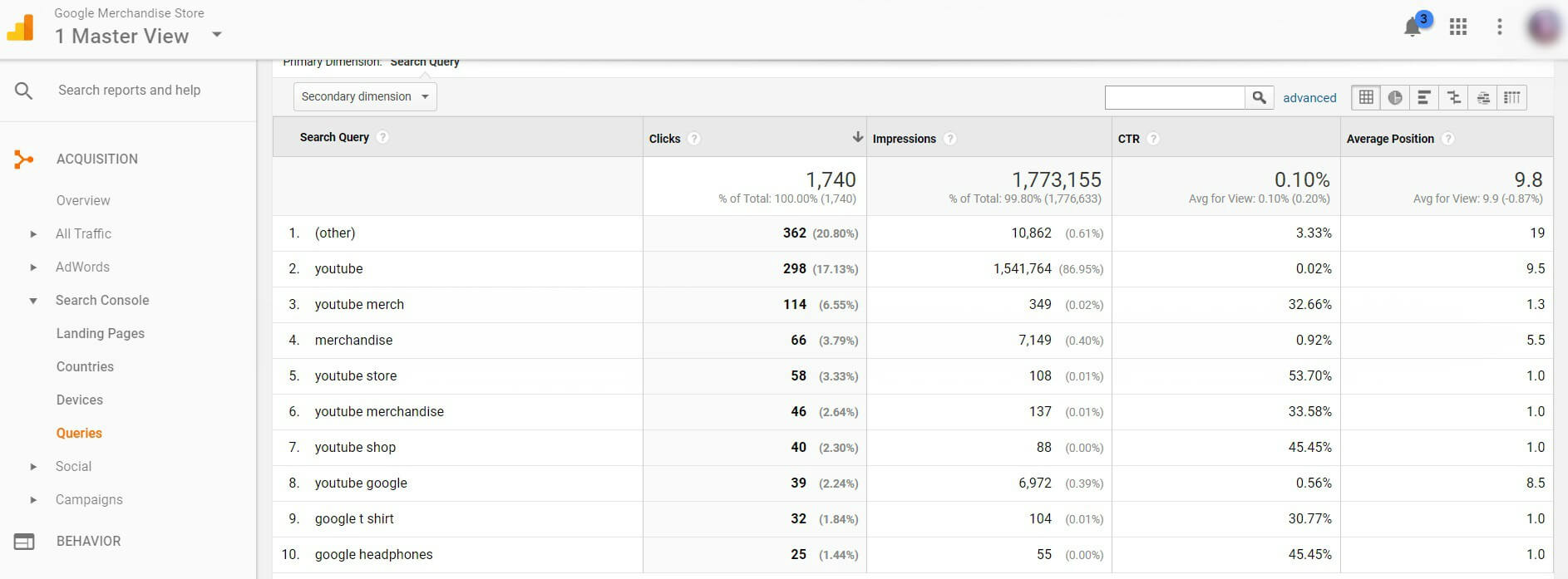Click the BEHAVIOR section label
Image resolution: width=1568 pixels, height=579 pixels.
click(x=89, y=541)
